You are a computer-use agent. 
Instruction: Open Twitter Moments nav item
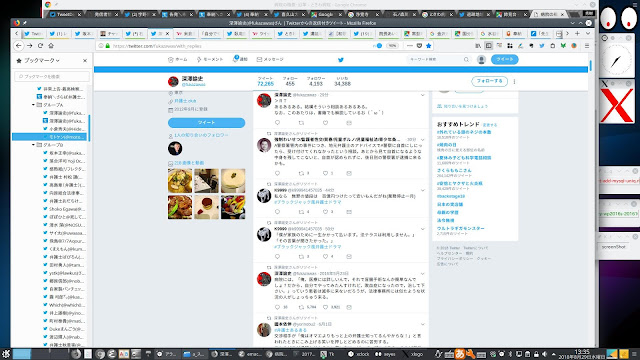point(210,60)
